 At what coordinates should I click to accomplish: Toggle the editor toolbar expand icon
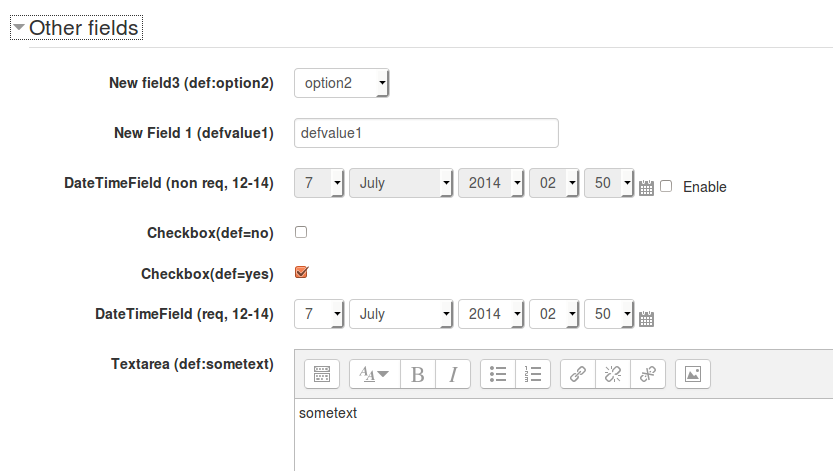pyautogui.click(x=322, y=374)
